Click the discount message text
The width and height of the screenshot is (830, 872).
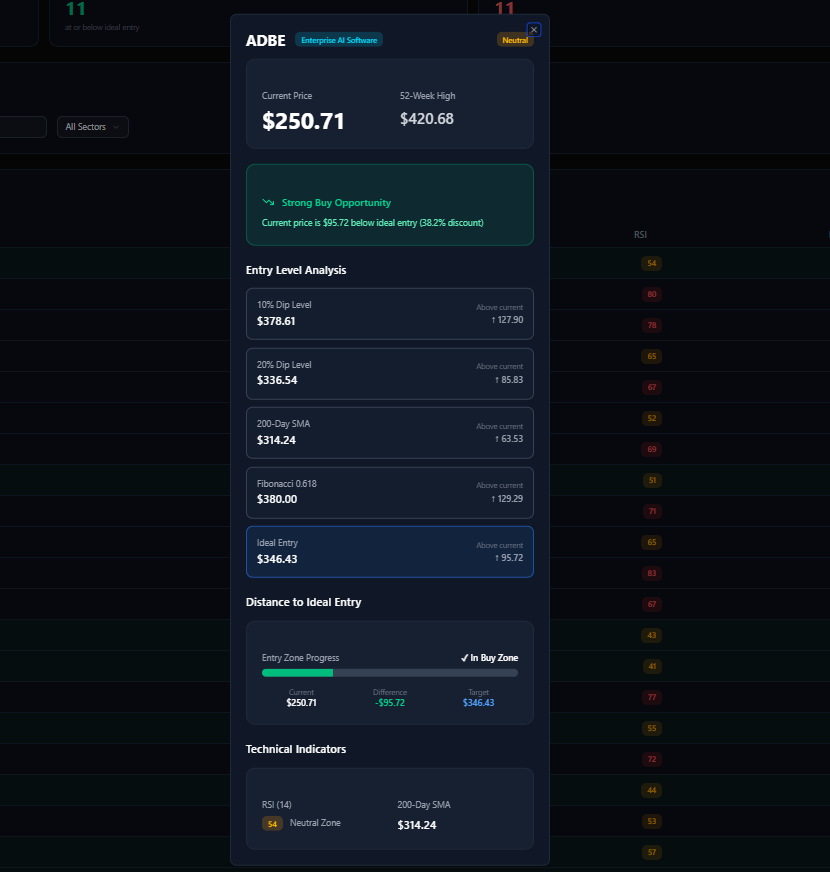[372, 223]
